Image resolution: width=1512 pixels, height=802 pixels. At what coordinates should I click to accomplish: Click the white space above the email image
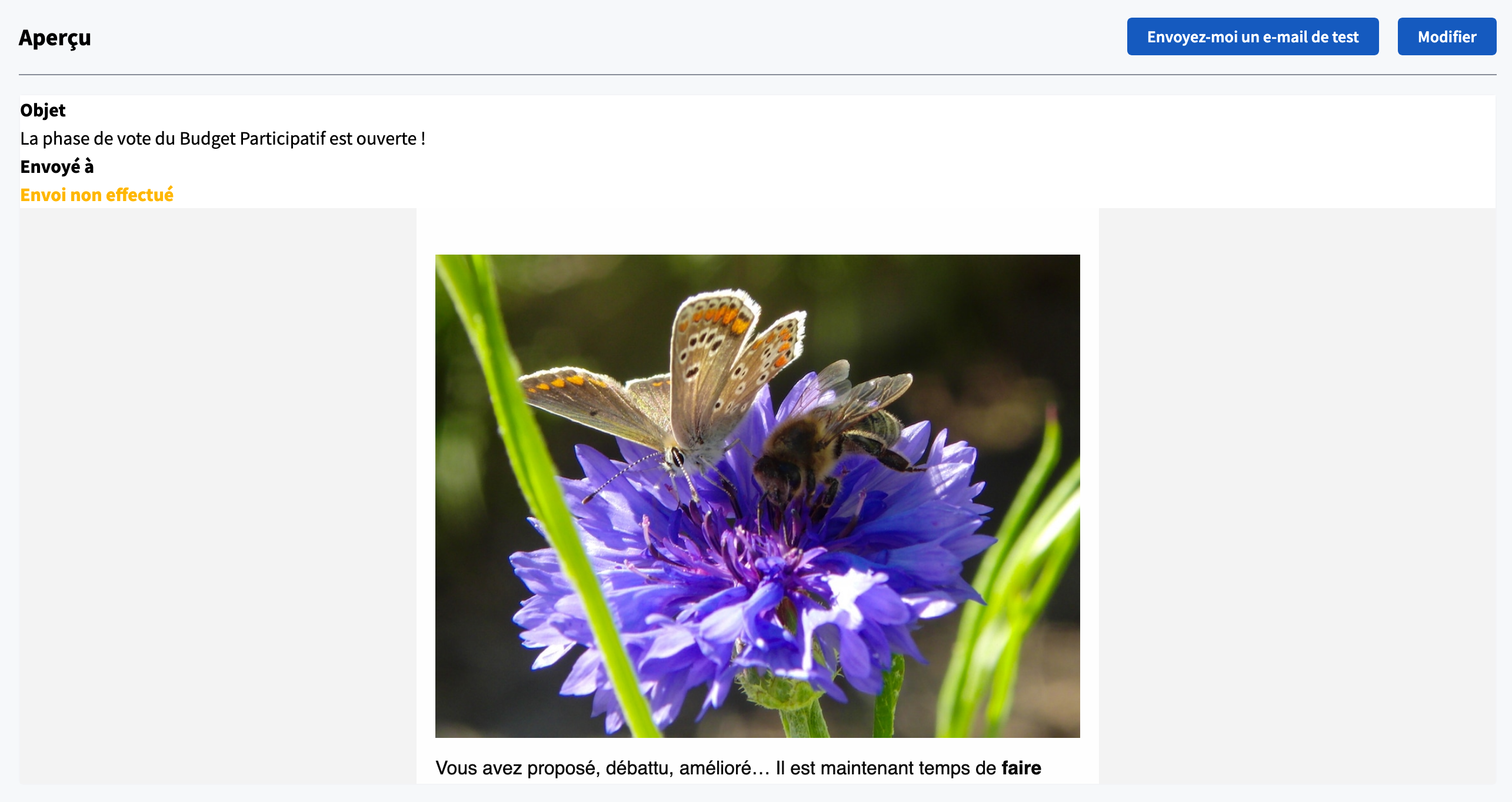(x=757, y=231)
